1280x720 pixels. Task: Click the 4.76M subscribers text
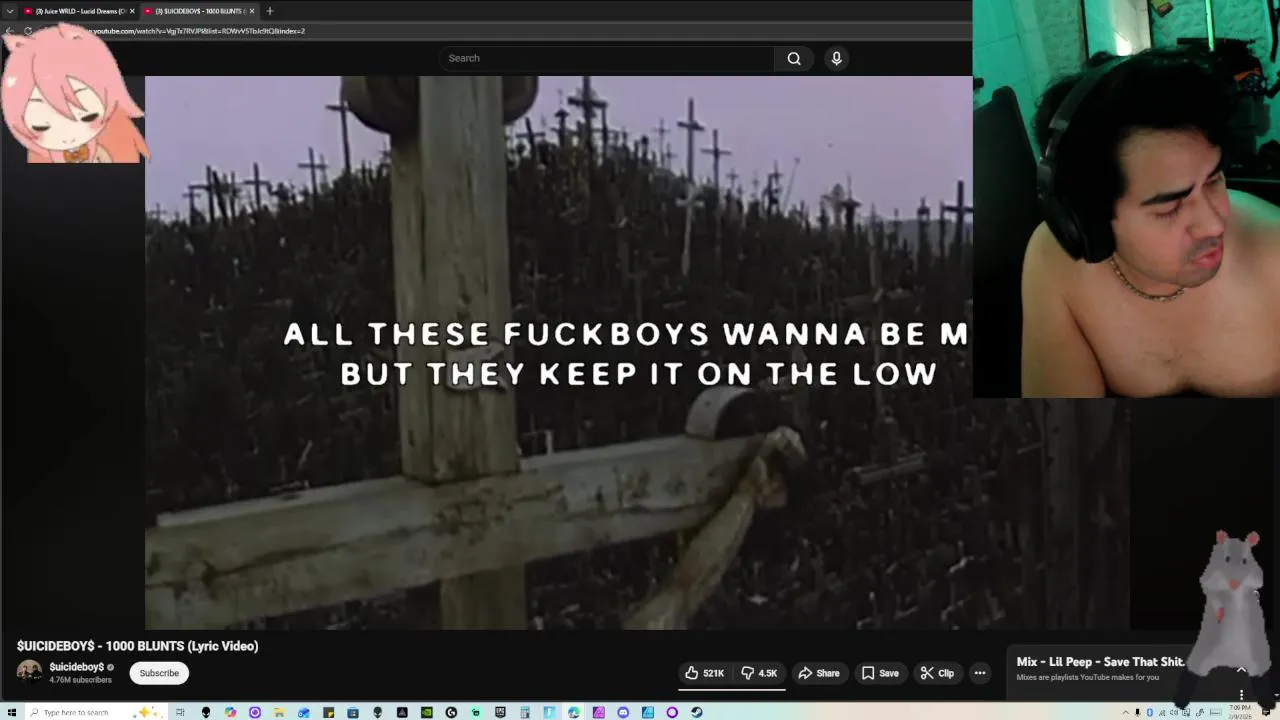pos(80,680)
